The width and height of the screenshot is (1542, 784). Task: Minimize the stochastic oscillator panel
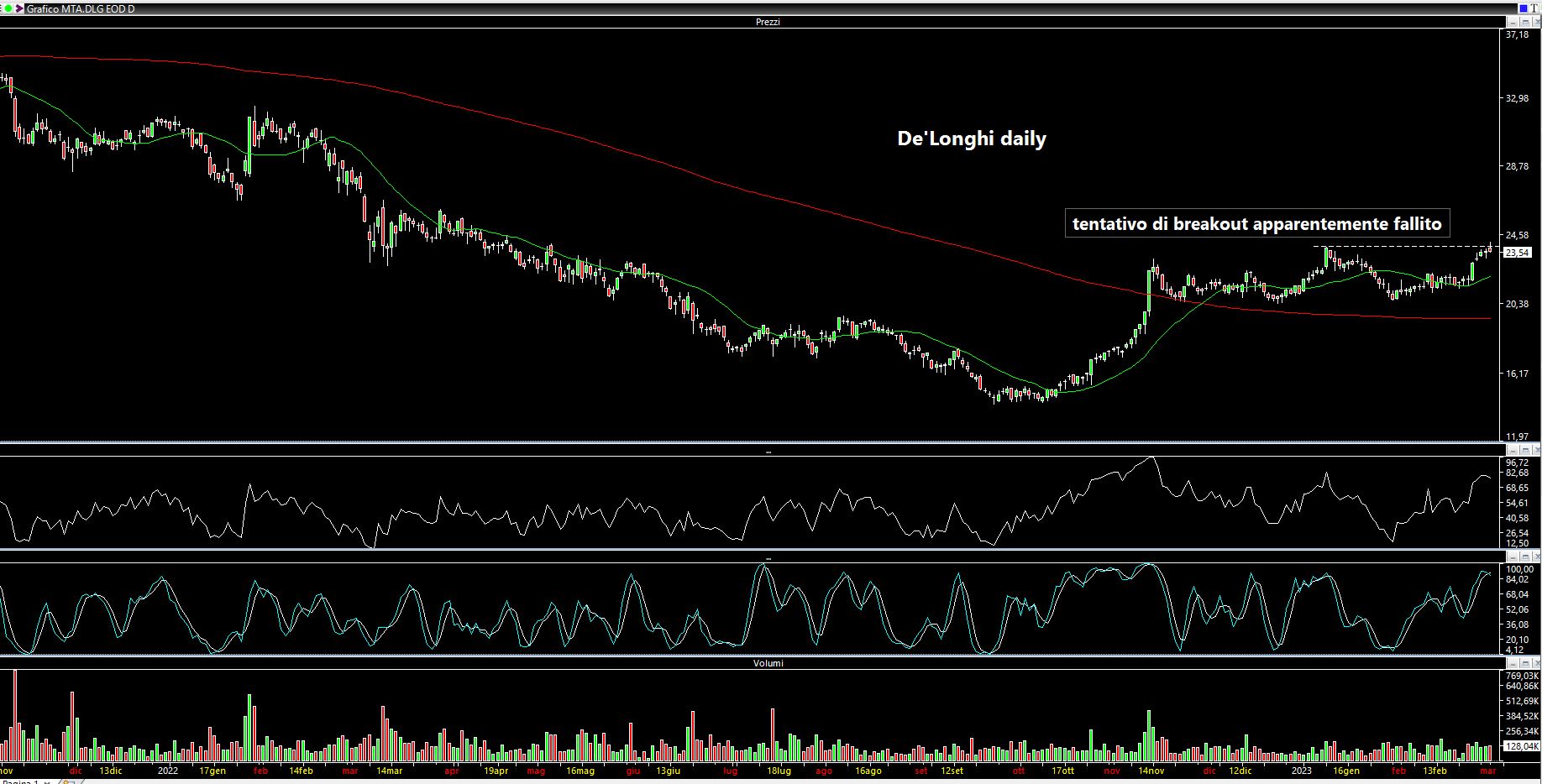[1513, 557]
